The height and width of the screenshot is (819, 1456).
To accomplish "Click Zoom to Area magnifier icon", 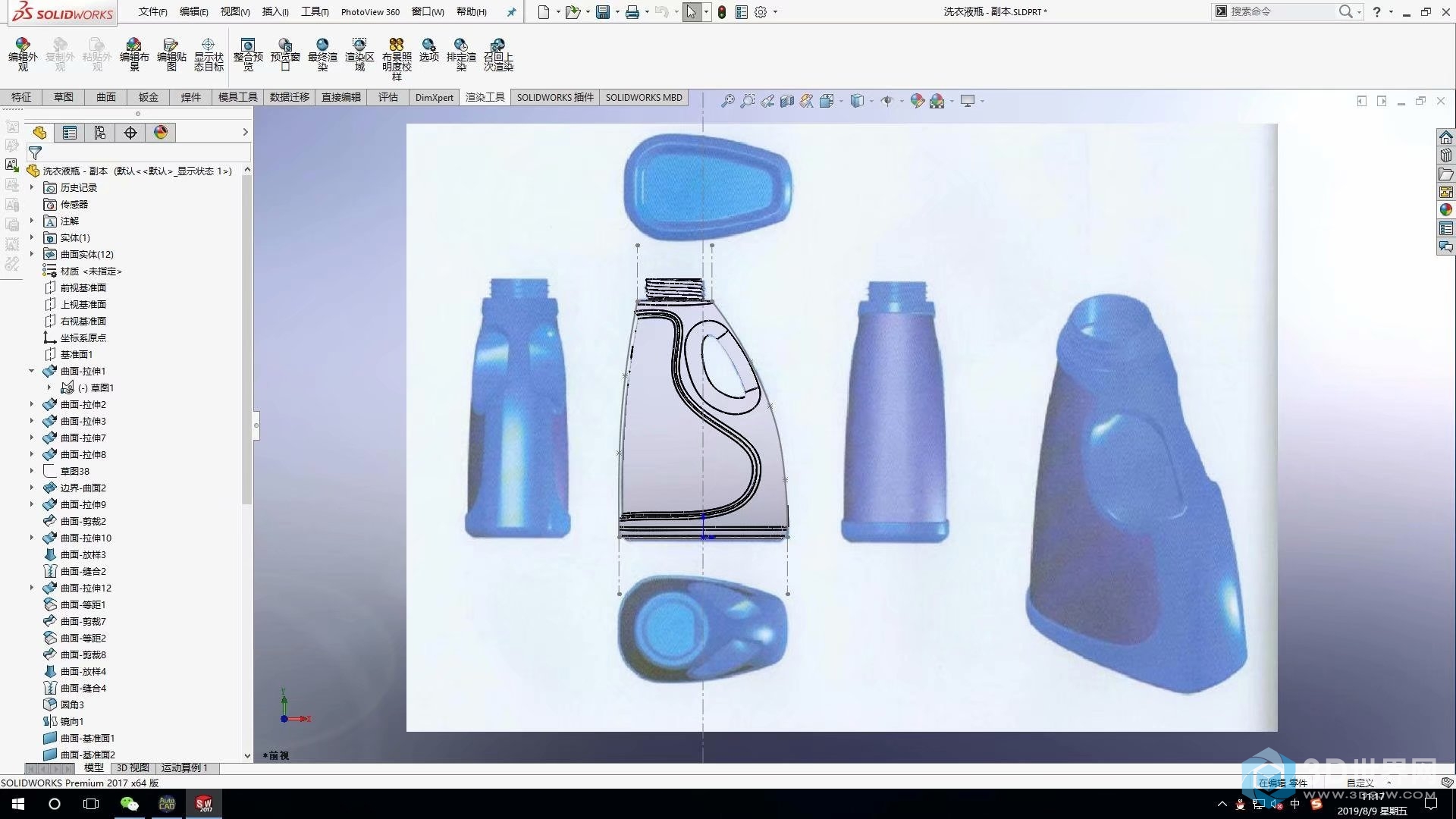I will [x=748, y=101].
